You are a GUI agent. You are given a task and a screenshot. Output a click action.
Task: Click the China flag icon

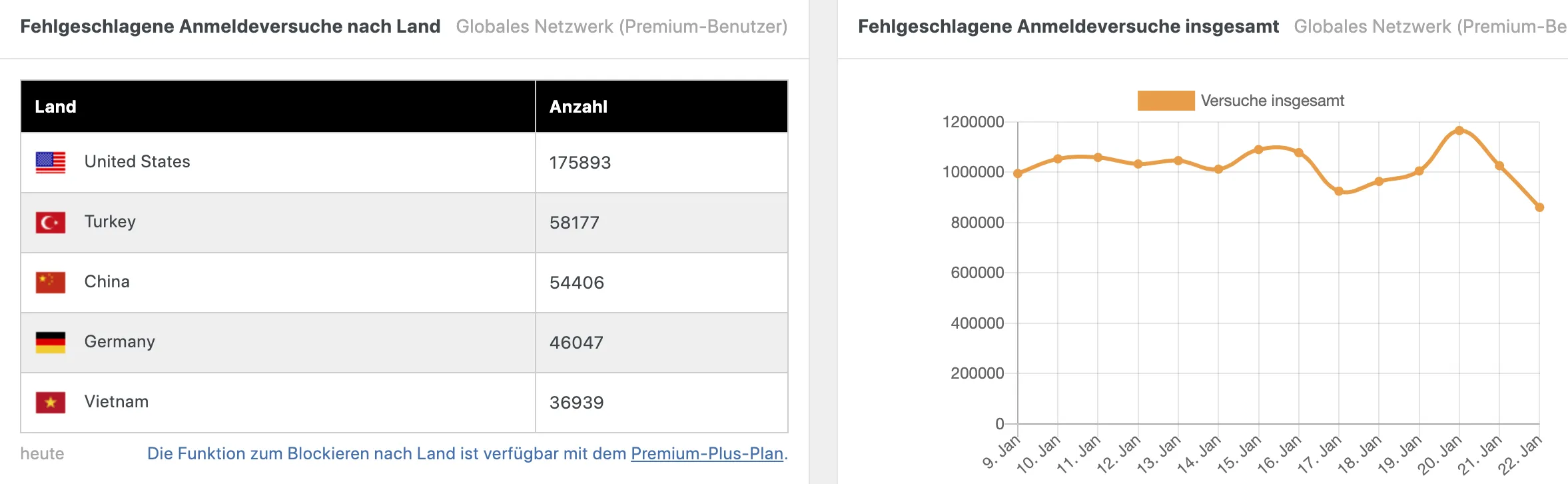(51, 283)
